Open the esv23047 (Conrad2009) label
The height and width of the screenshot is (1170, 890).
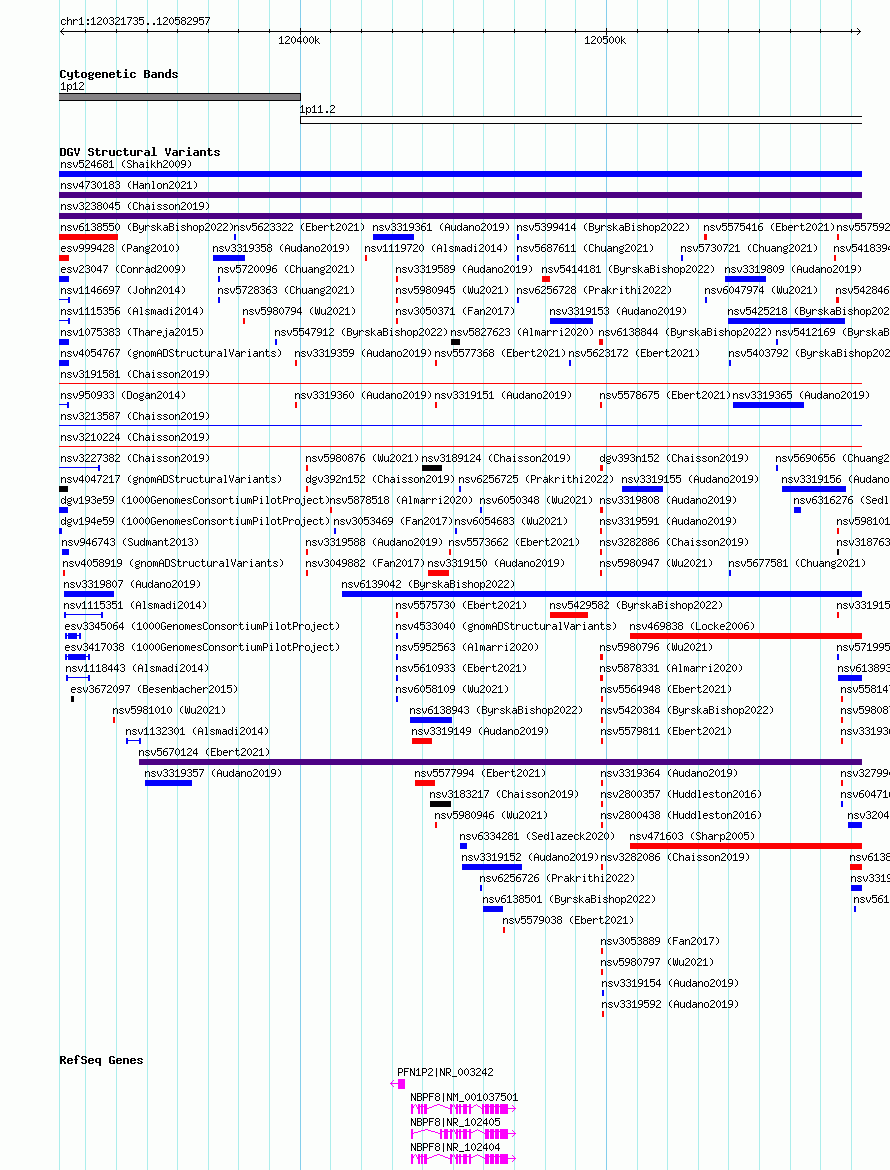click(x=123, y=269)
